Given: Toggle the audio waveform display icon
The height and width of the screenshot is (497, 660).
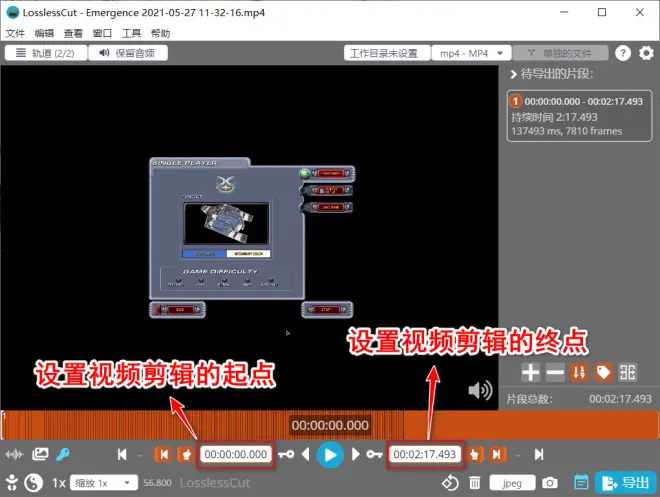Looking at the screenshot, I should (14, 454).
